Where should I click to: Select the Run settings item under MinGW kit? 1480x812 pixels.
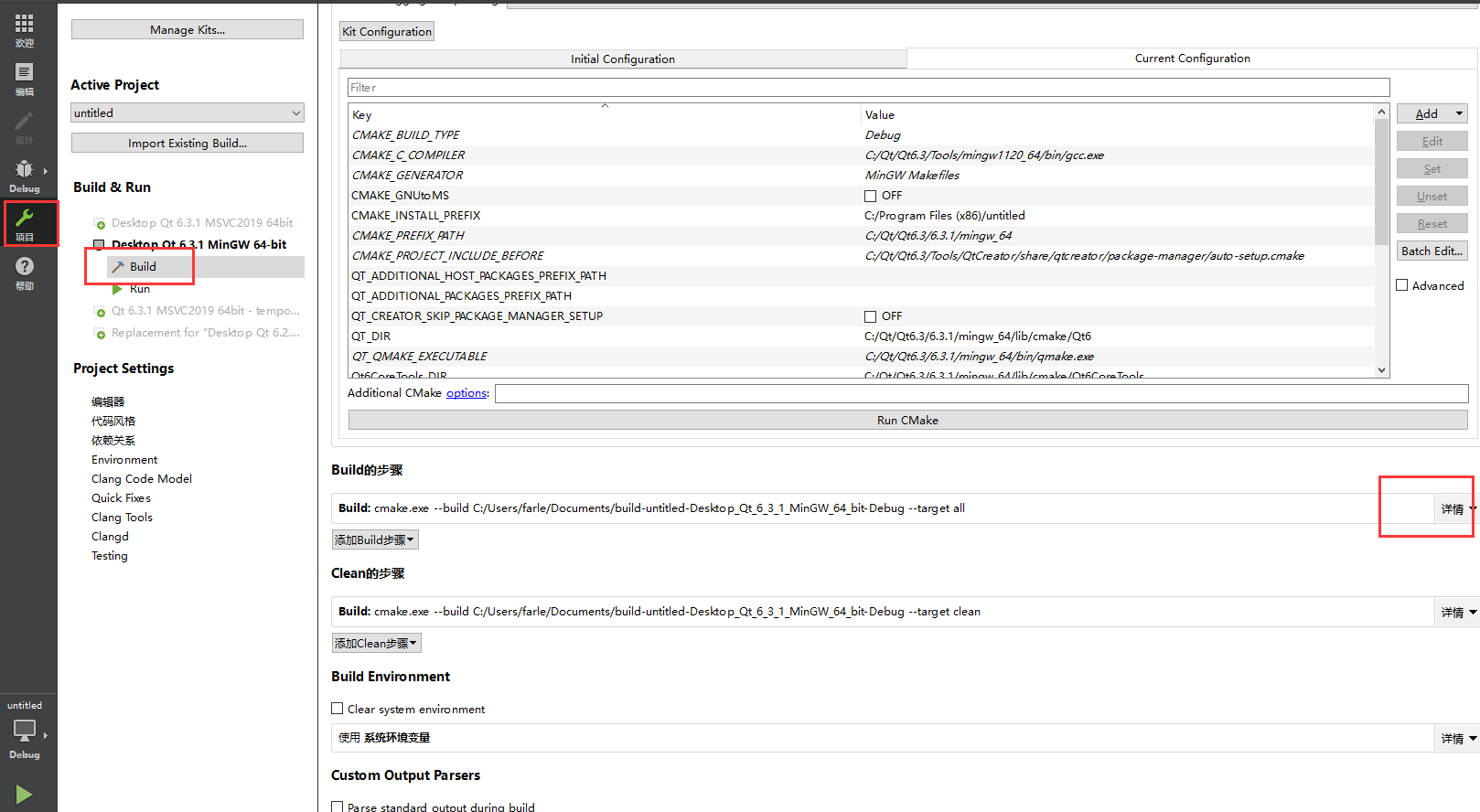[140, 289]
